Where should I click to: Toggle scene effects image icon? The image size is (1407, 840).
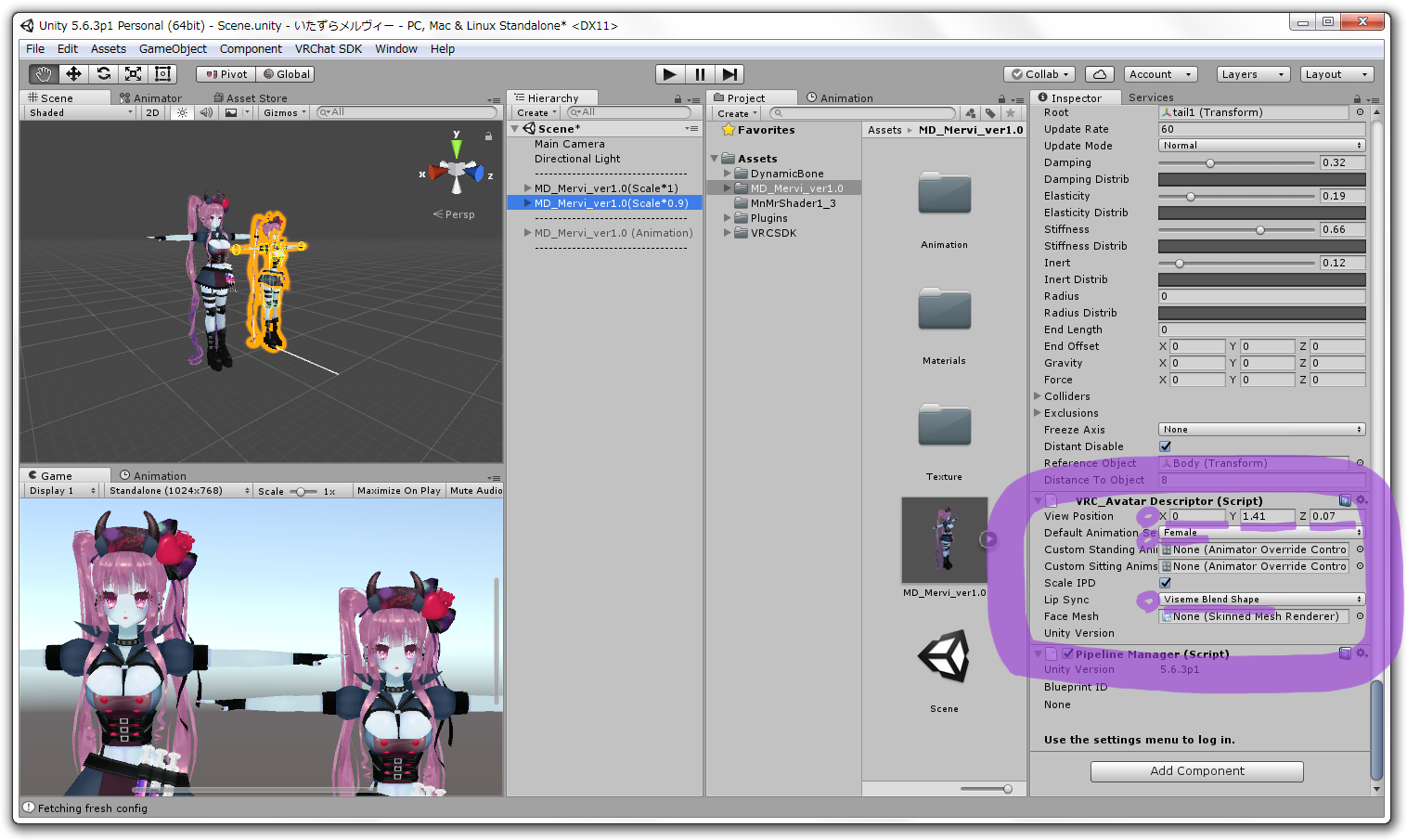pos(231,112)
